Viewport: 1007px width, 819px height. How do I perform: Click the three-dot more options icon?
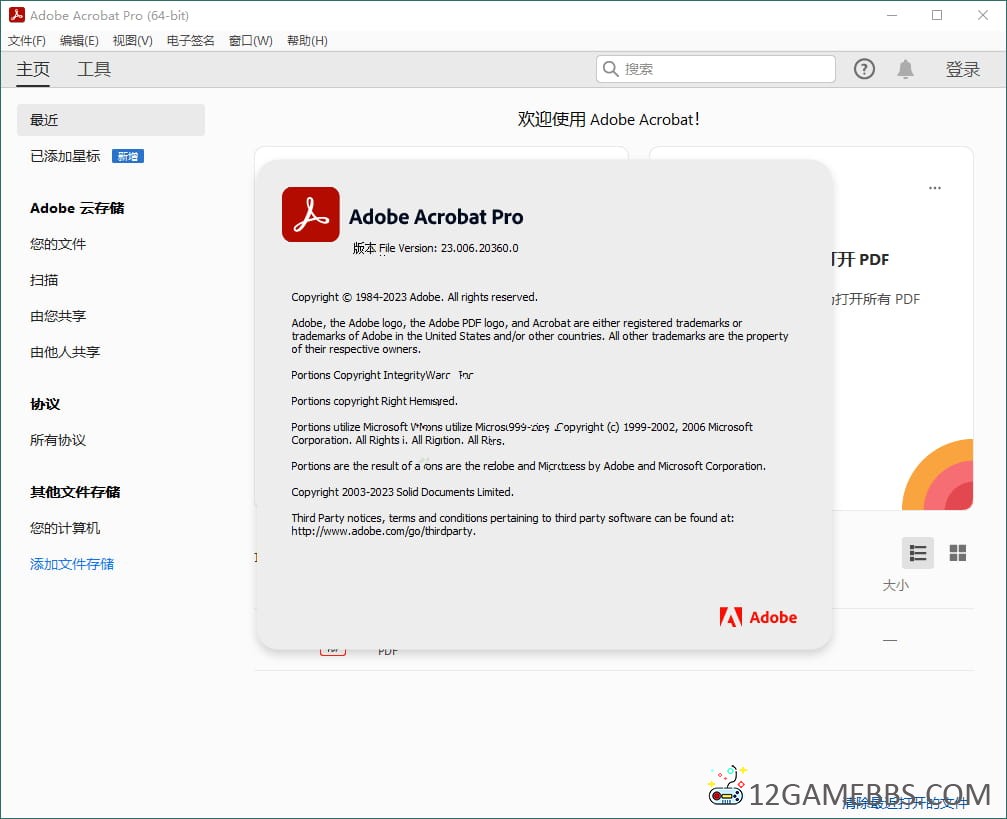[x=934, y=188]
